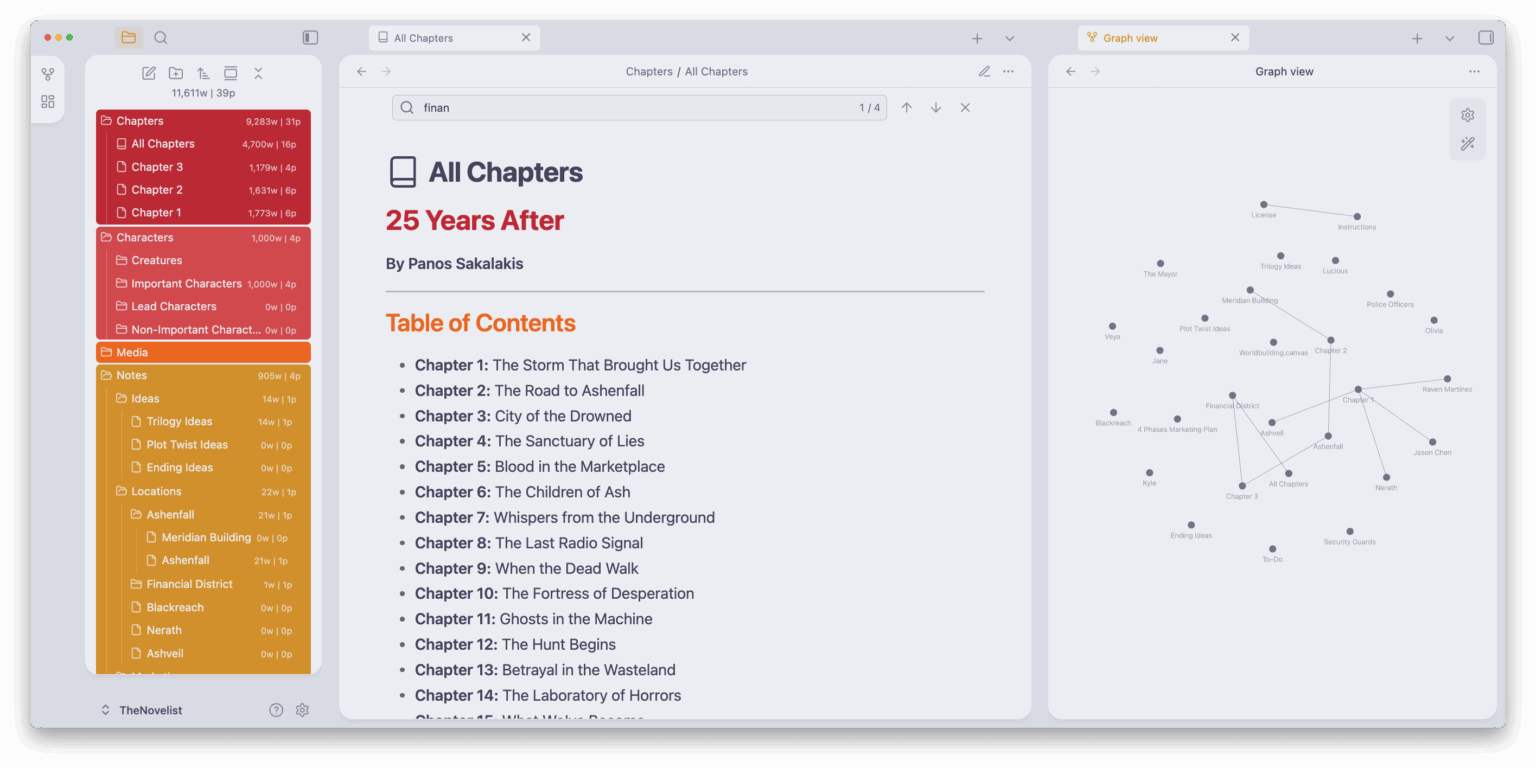Open search from the top-left magnifier icon
This screenshot has width=1536, height=768.
click(x=161, y=37)
